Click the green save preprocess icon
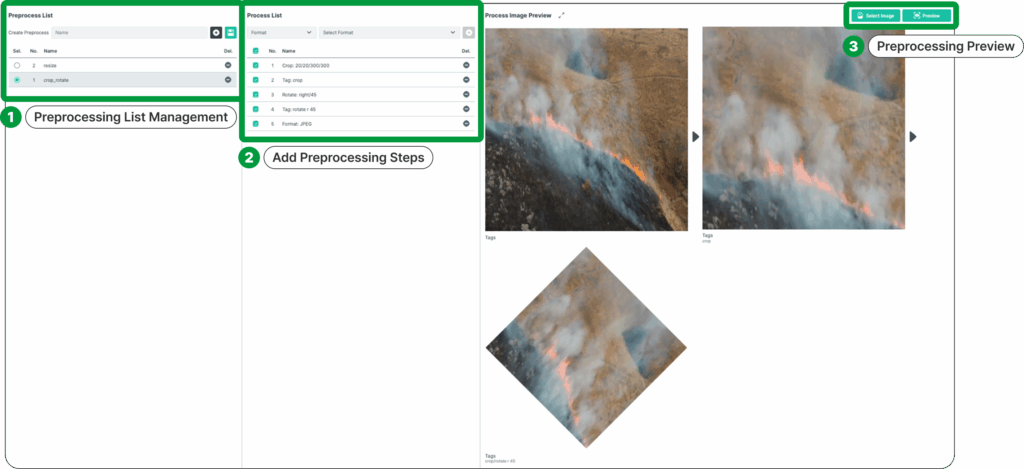 click(x=230, y=33)
